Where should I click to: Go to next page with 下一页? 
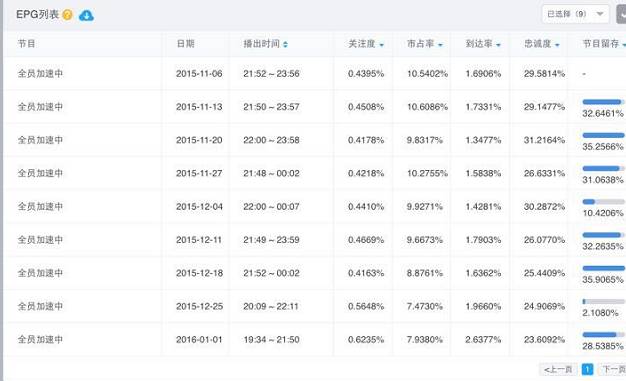pyautogui.click(x=613, y=369)
